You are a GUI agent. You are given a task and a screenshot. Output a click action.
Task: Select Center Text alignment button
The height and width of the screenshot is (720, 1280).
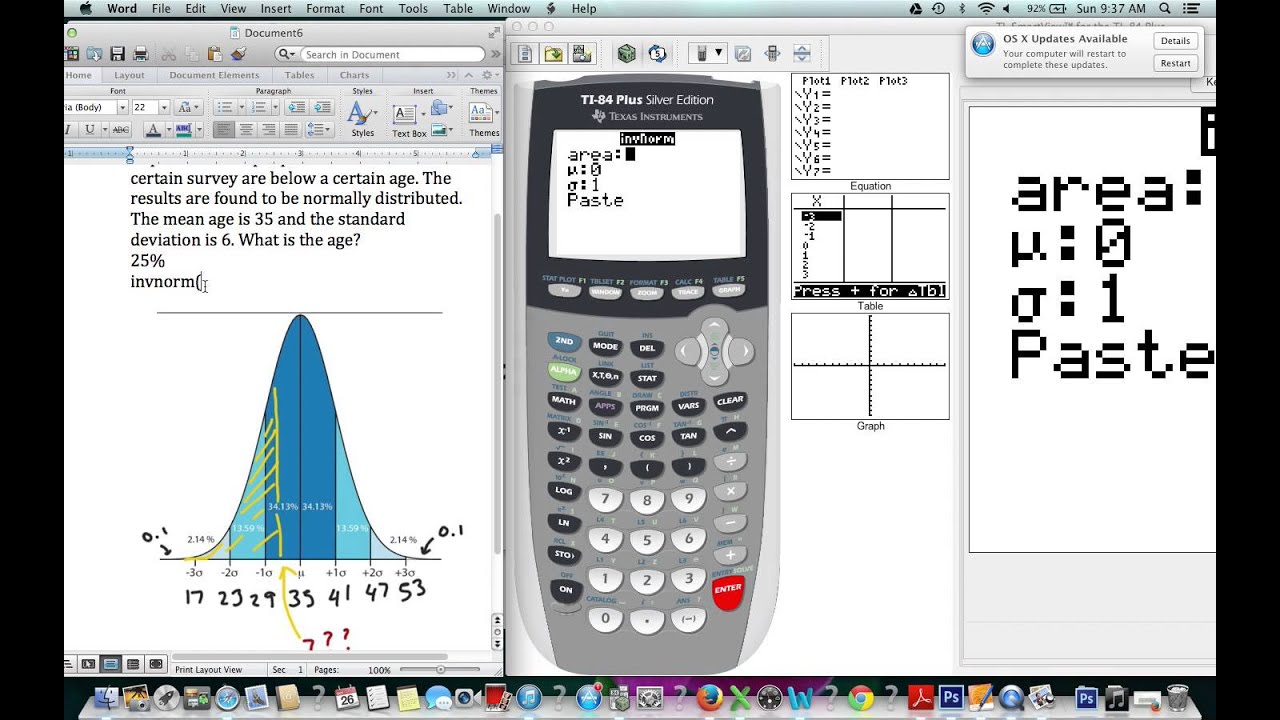click(246, 129)
